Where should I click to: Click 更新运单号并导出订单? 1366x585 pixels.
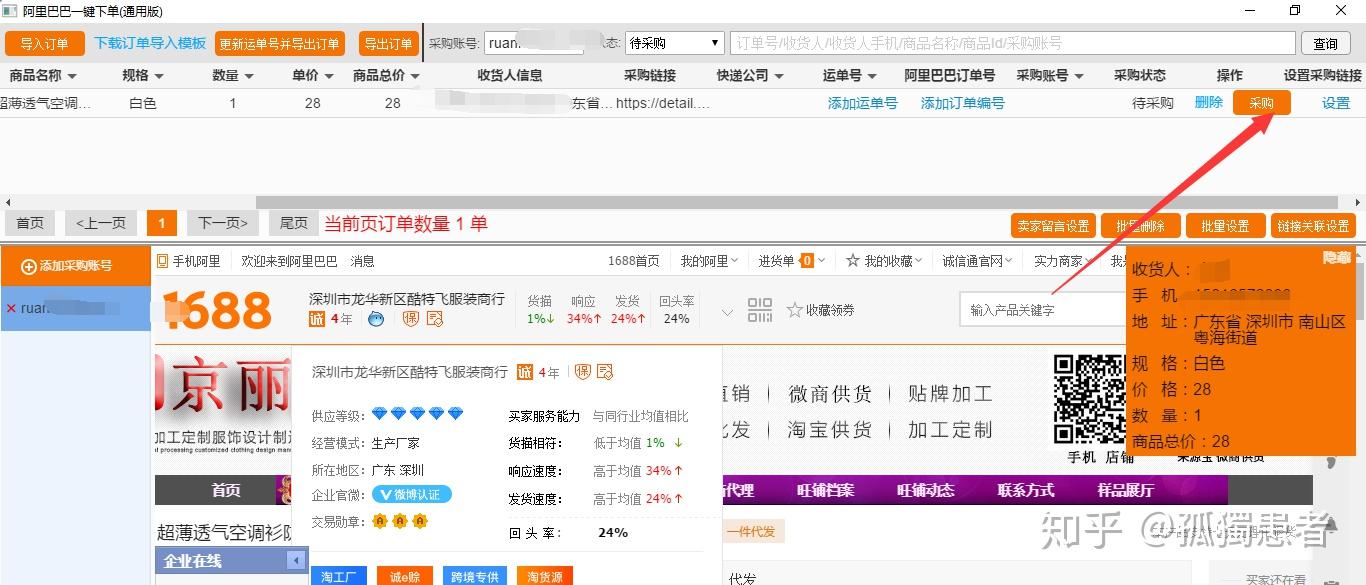tap(280, 43)
